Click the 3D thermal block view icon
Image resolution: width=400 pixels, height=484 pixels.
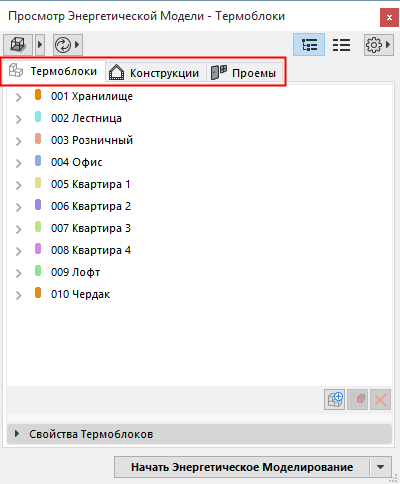click(x=18, y=44)
